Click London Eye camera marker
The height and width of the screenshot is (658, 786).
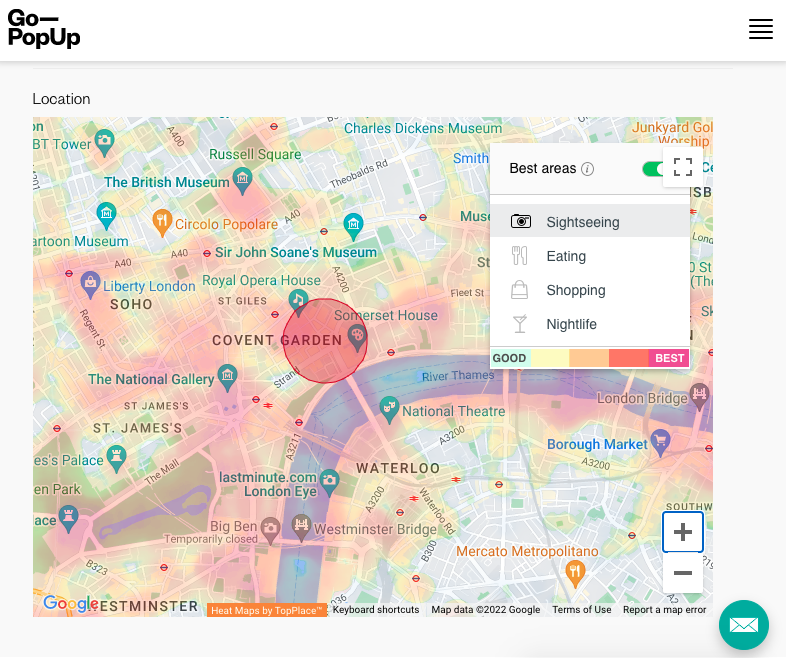click(329, 482)
